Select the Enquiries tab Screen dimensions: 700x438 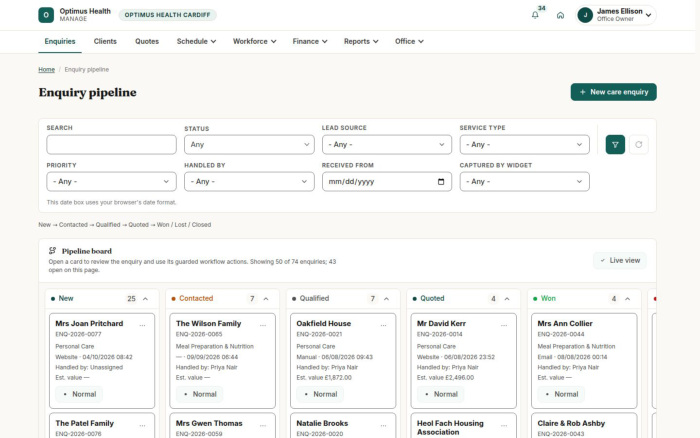point(60,41)
